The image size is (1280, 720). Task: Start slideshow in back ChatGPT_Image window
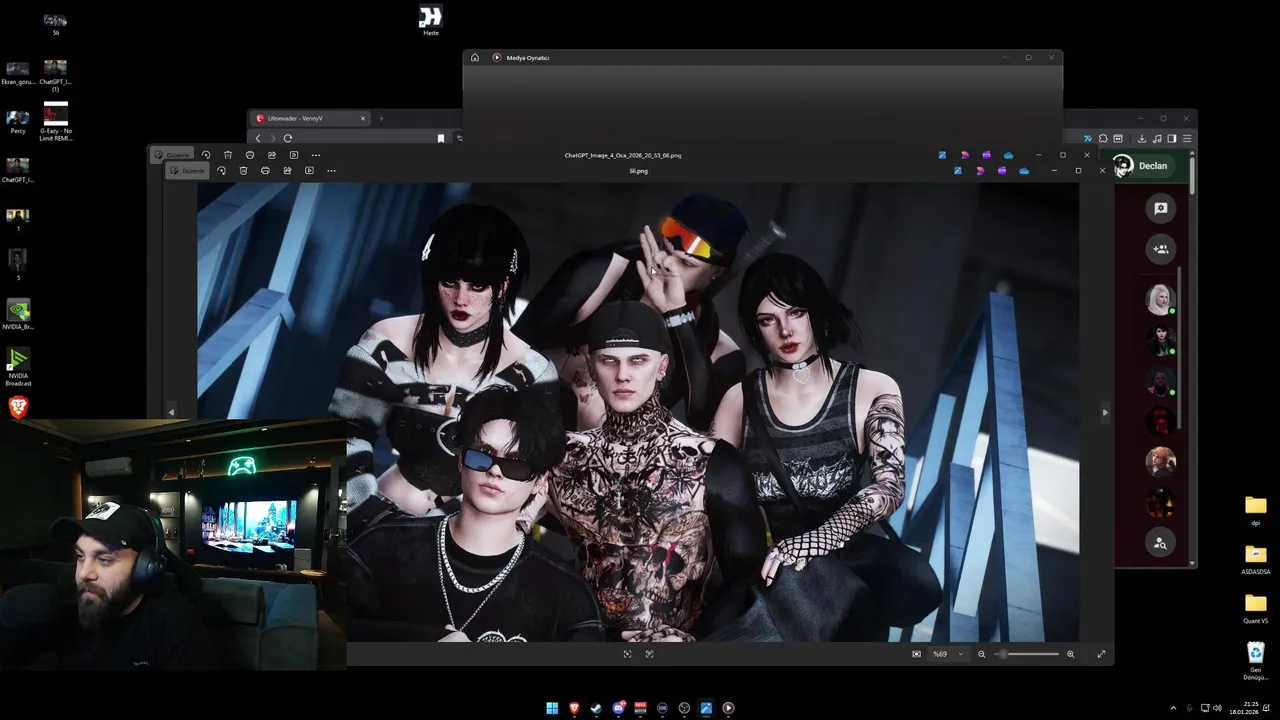click(x=294, y=155)
